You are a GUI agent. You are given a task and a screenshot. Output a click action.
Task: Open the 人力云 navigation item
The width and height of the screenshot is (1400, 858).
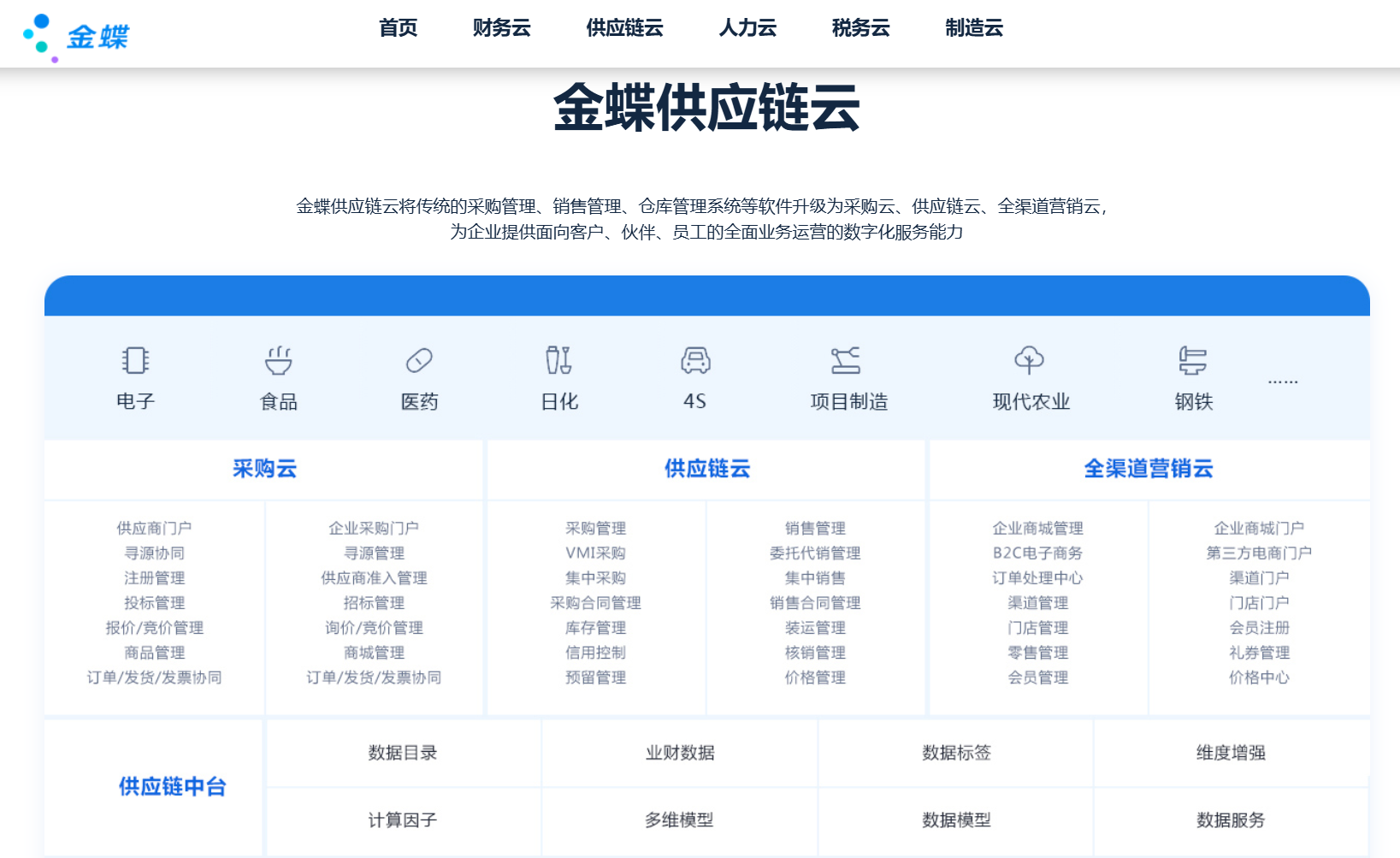point(748,28)
